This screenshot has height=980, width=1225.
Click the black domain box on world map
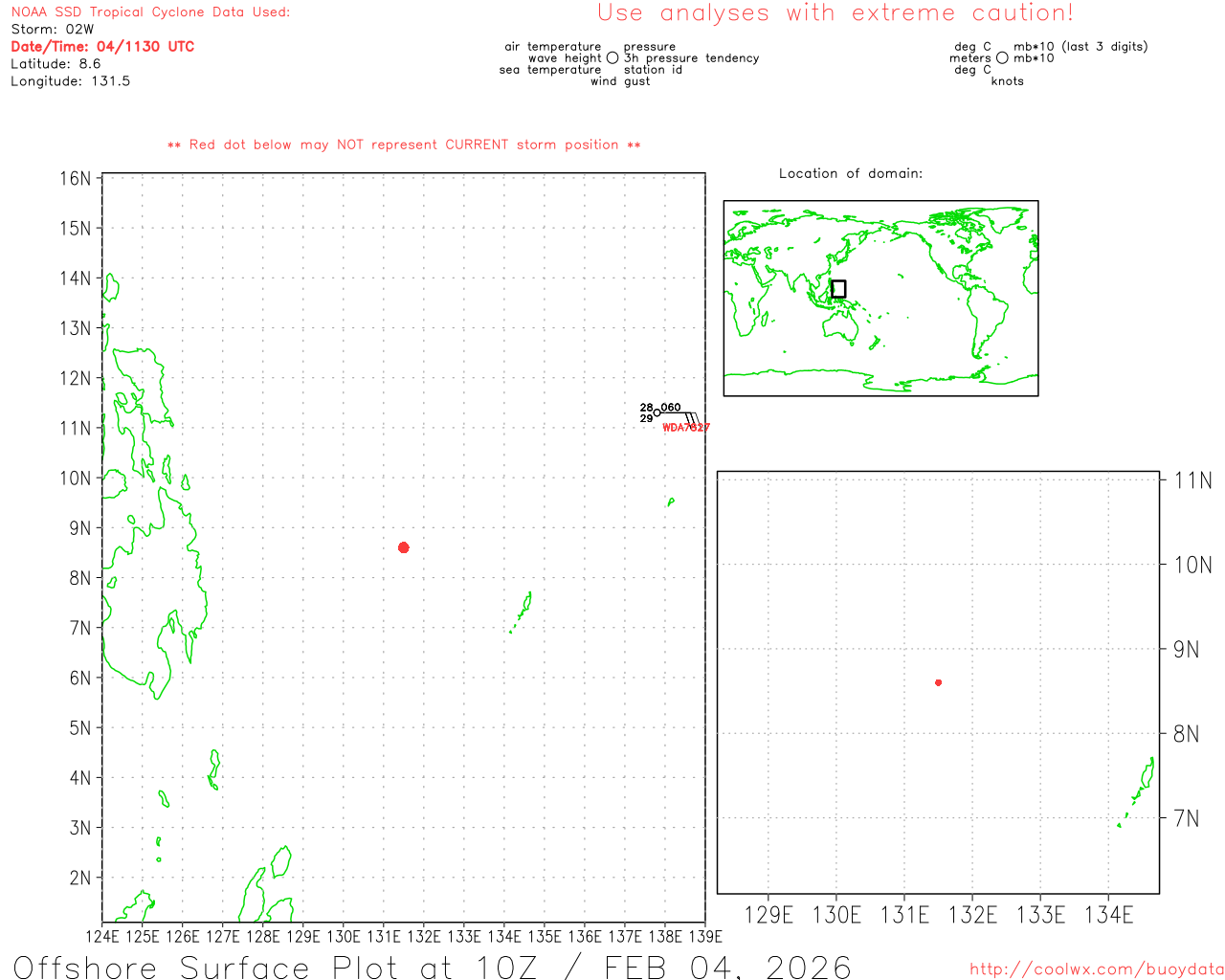838,289
